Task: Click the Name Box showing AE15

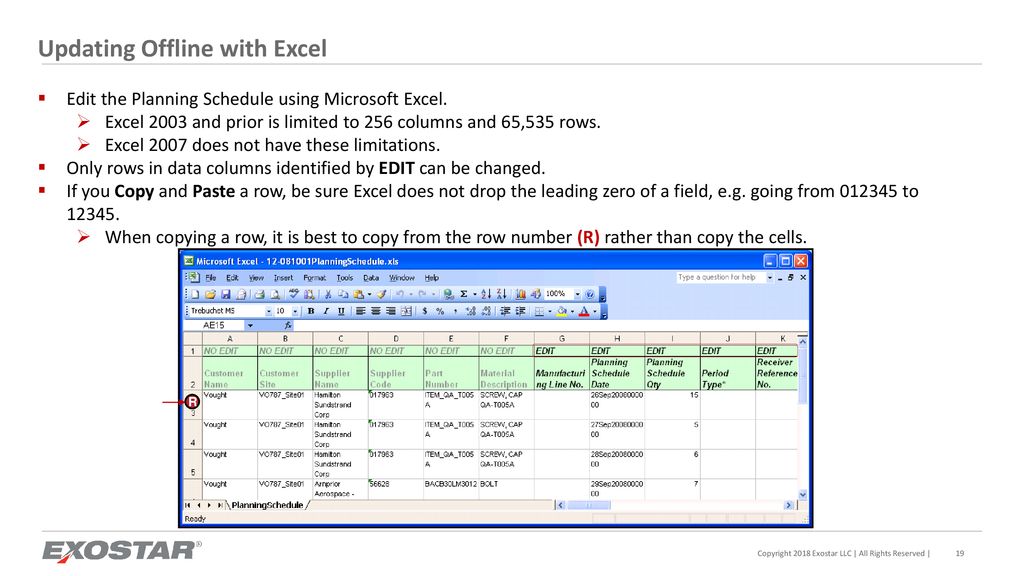Action: point(214,325)
